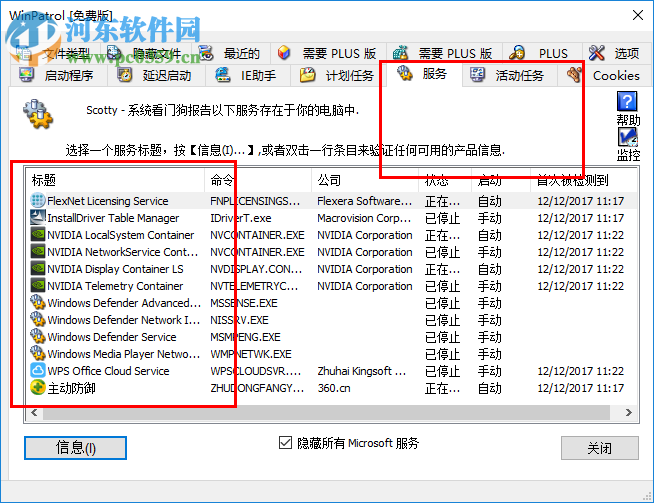
Task: Switch to the Cookies tab
Action: 604,75
